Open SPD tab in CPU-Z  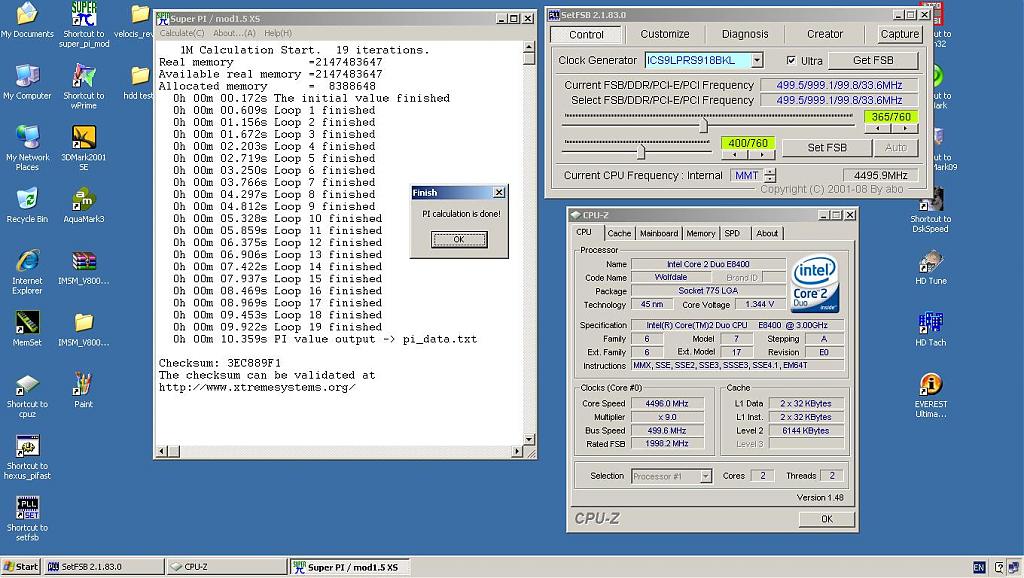click(x=733, y=233)
